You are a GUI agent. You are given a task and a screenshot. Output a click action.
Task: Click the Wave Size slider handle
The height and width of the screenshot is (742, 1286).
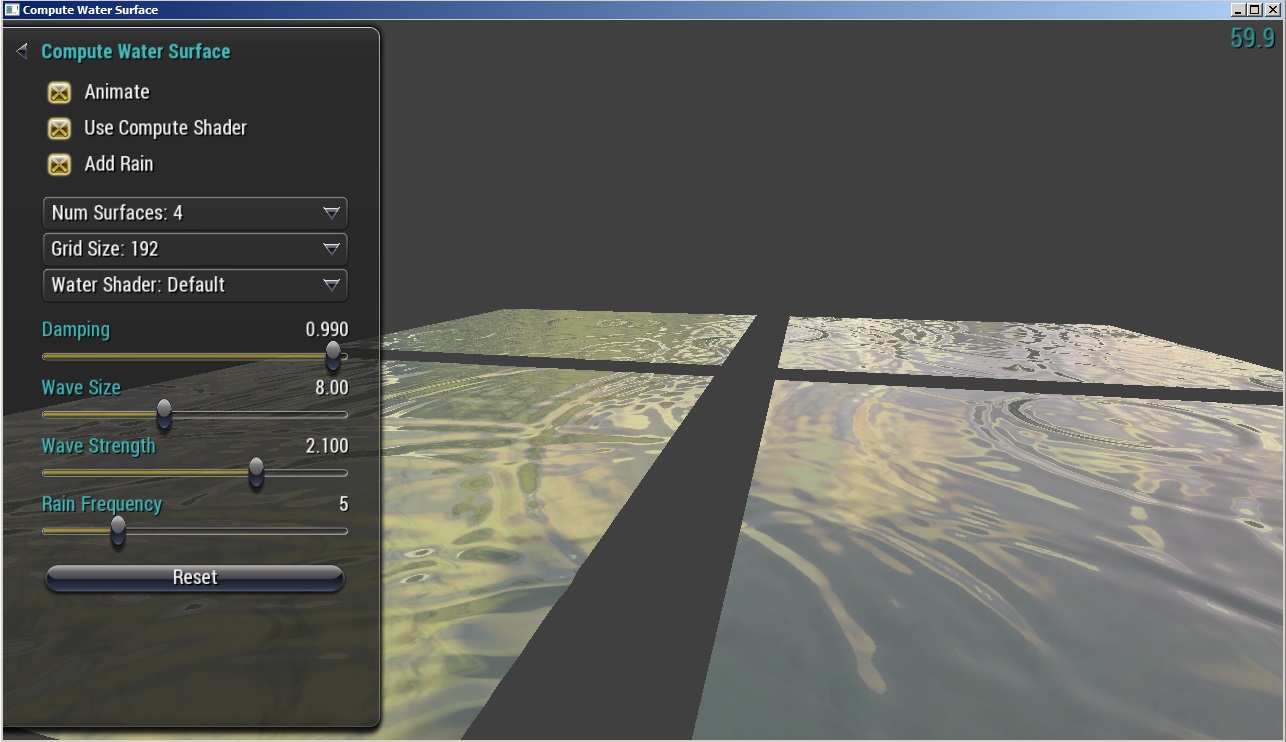tap(164, 414)
